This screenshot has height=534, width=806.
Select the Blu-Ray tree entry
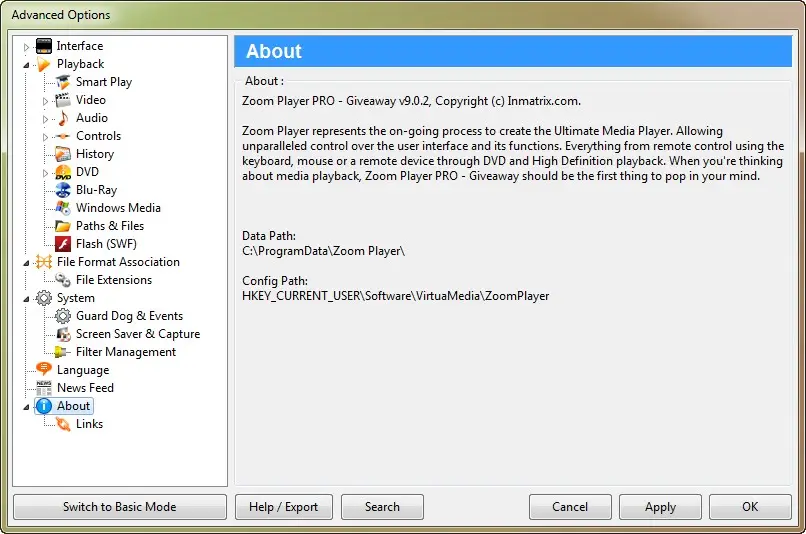pos(97,190)
